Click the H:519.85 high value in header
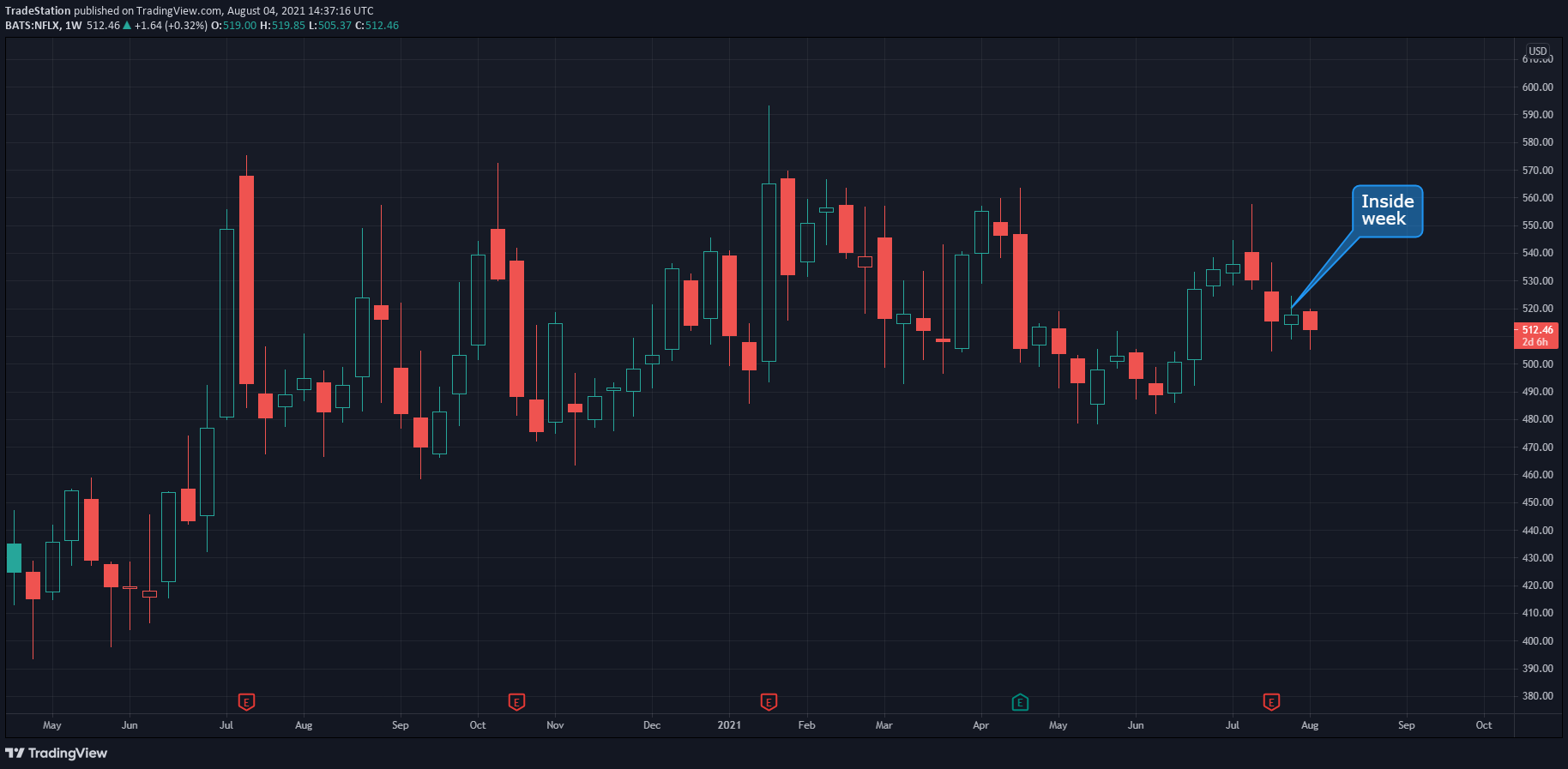 282,26
